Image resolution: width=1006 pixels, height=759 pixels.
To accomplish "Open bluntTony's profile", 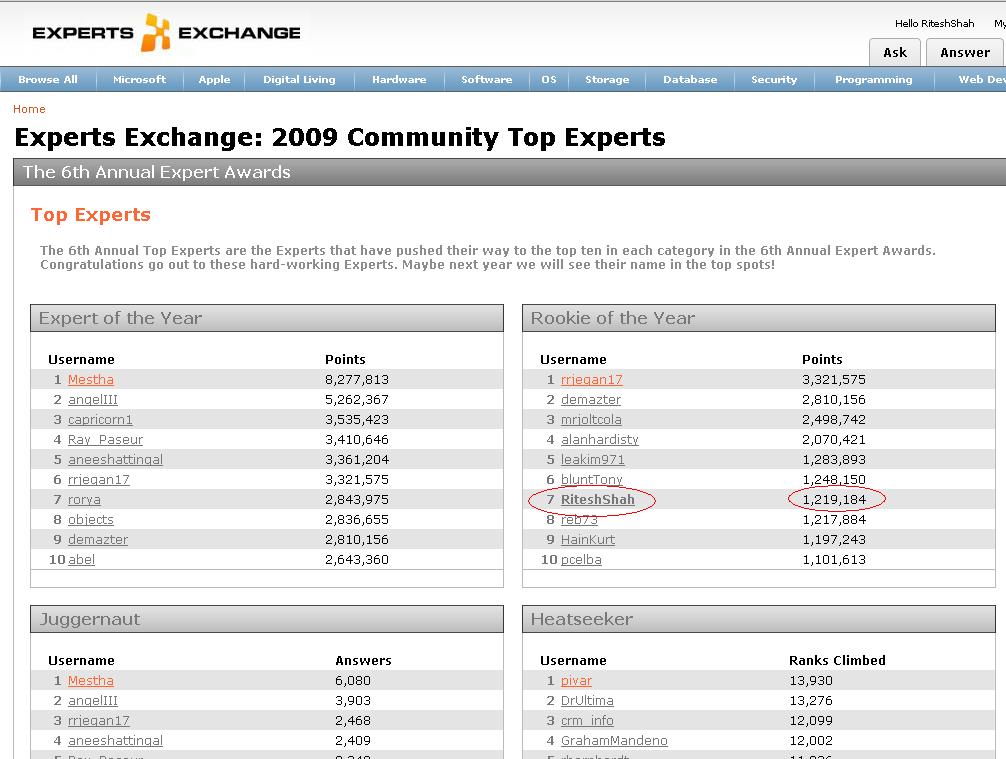I will (592, 479).
